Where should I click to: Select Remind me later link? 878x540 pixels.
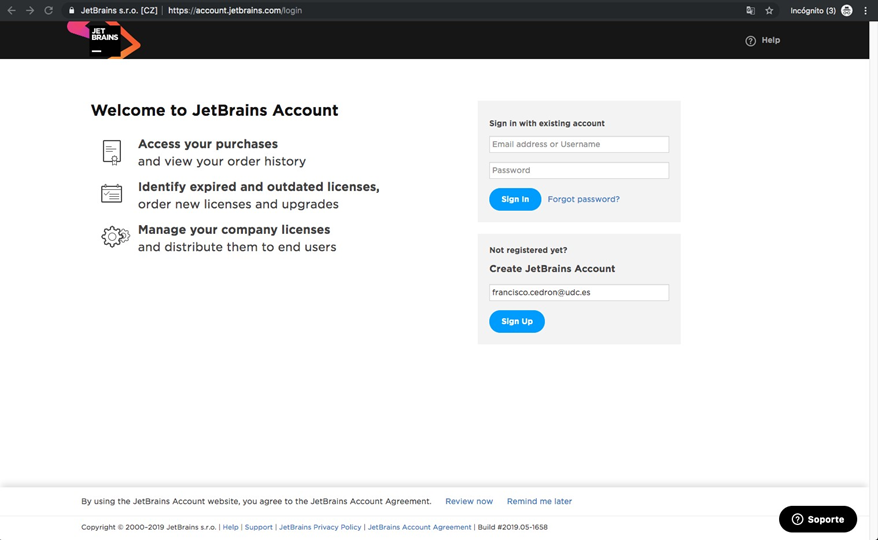tap(539, 501)
